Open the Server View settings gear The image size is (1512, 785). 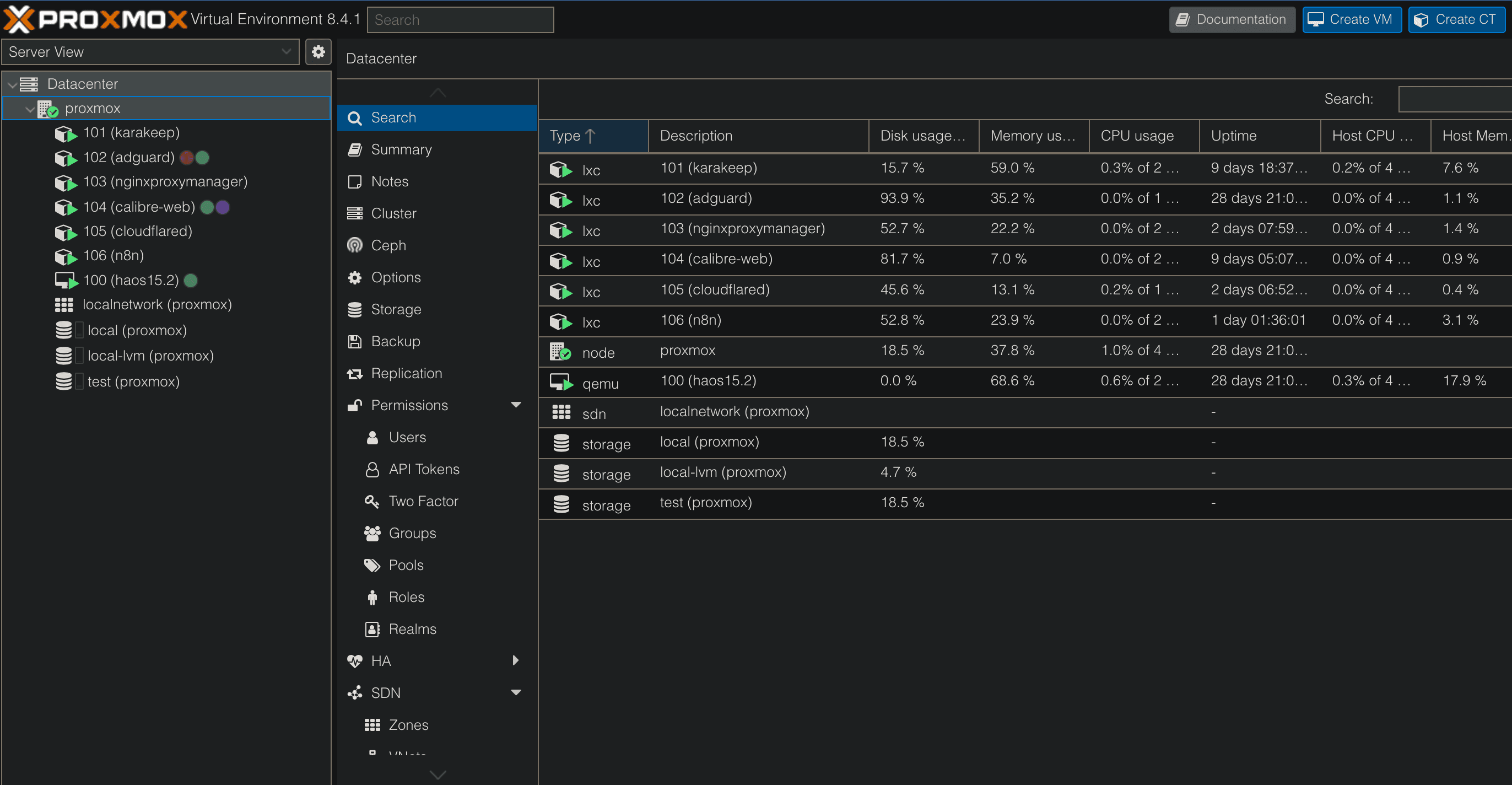[x=318, y=52]
